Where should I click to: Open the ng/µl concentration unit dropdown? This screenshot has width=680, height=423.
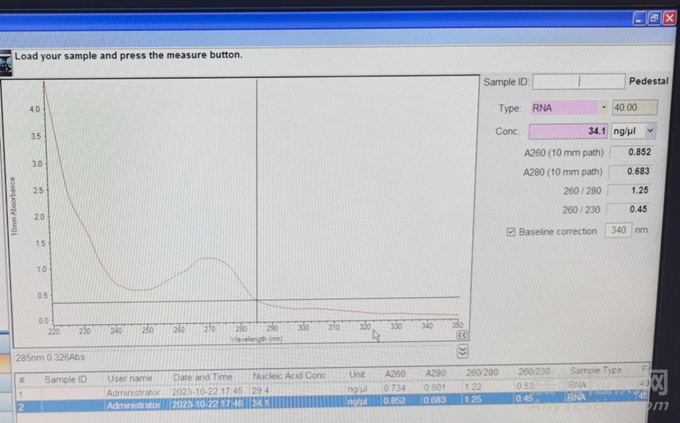651,131
